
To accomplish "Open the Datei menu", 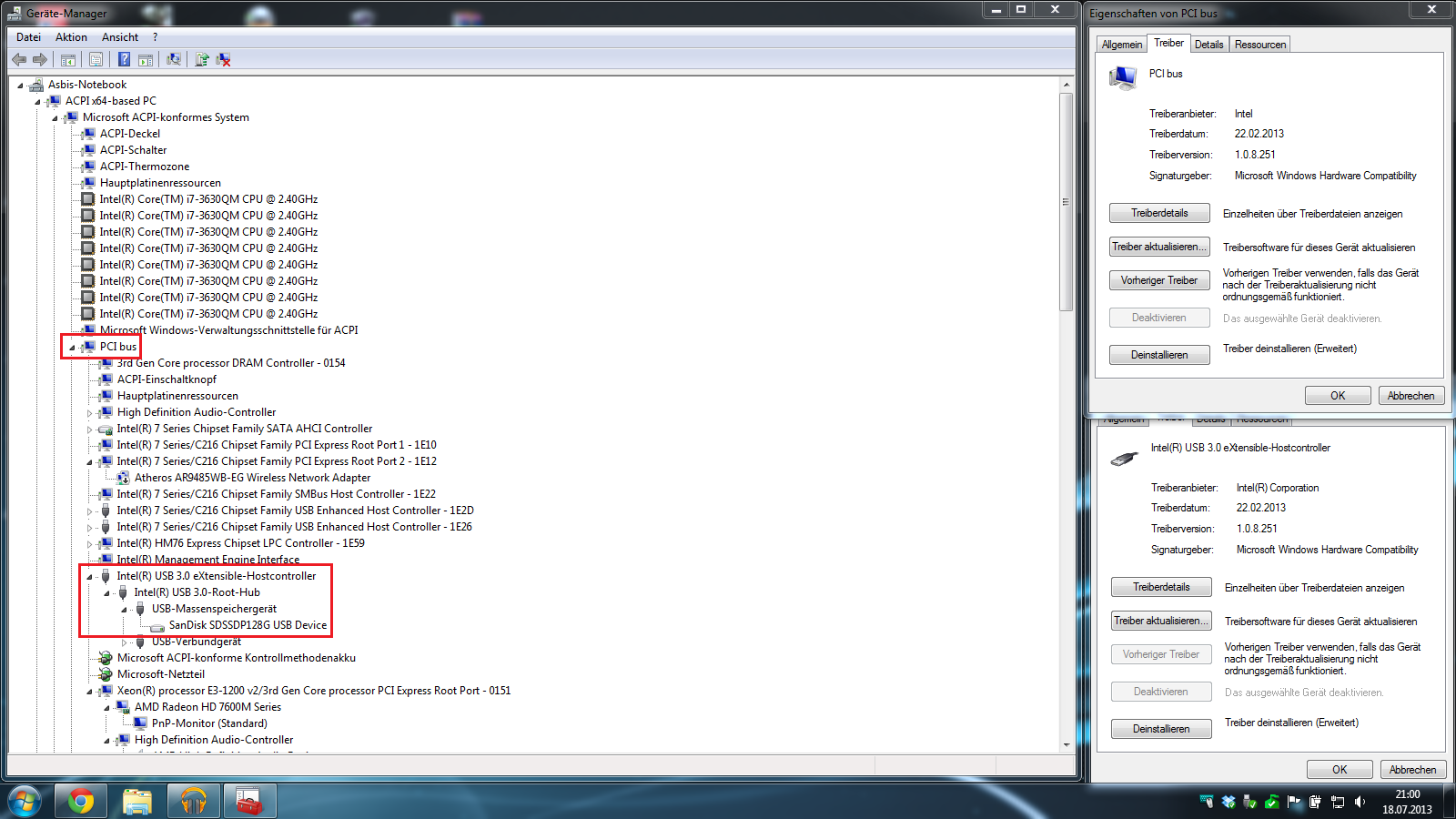I will tap(28, 37).
